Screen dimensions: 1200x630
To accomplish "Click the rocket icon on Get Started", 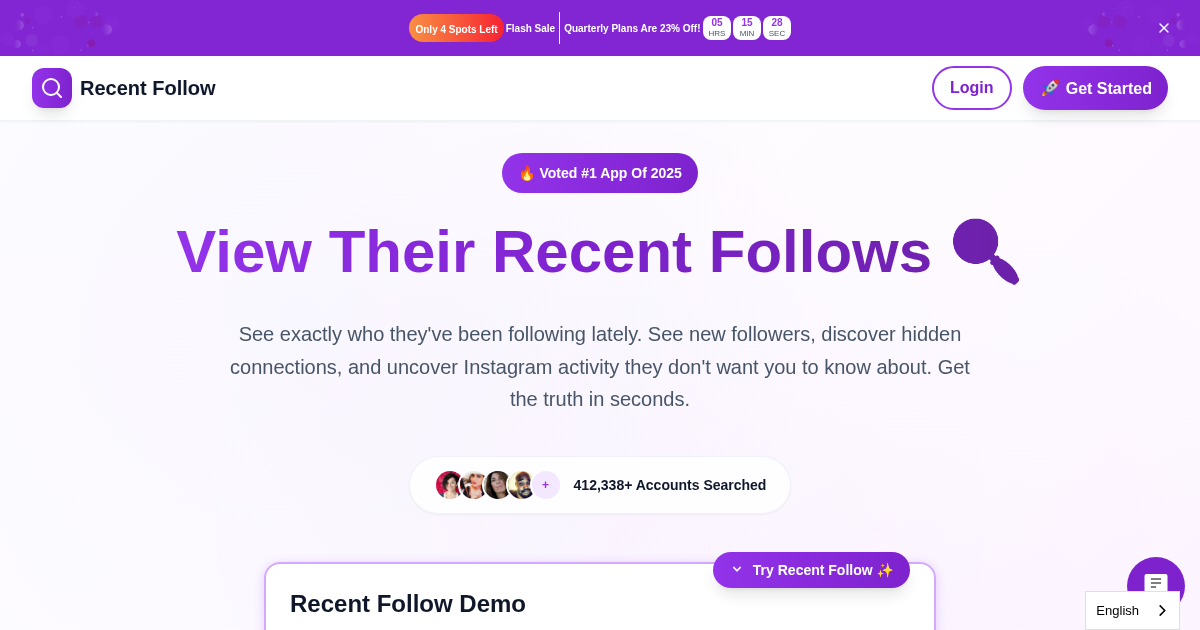I will pyautogui.click(x=1051, y=88).
